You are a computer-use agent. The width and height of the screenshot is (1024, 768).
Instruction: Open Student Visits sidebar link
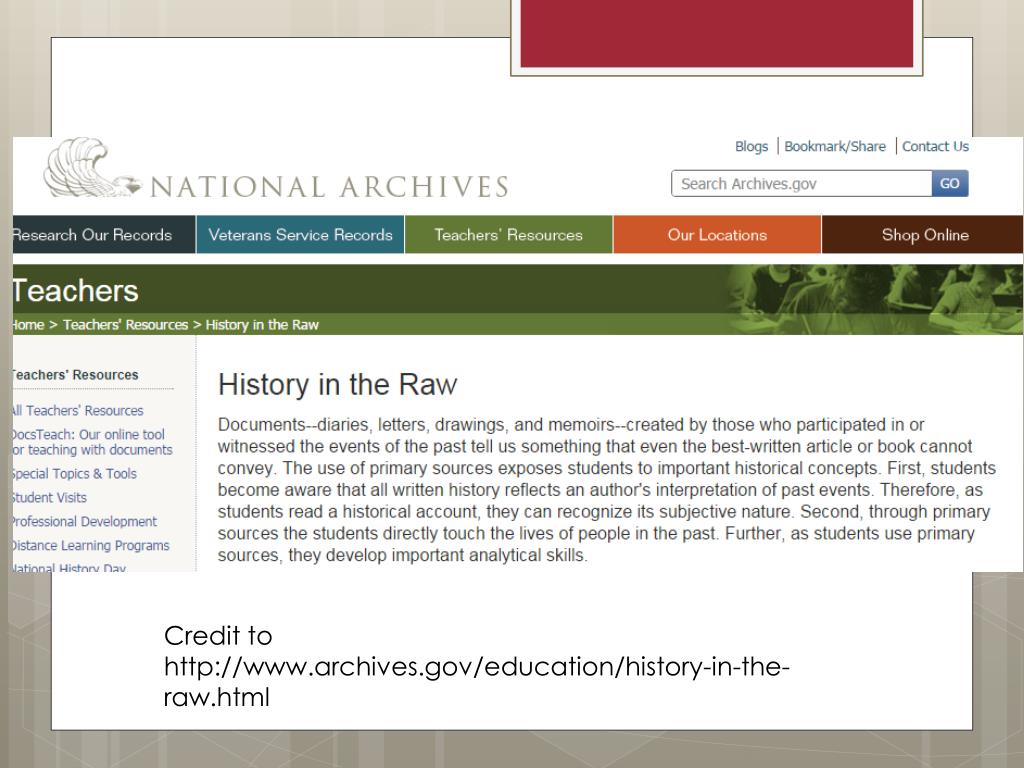point(50,498)
